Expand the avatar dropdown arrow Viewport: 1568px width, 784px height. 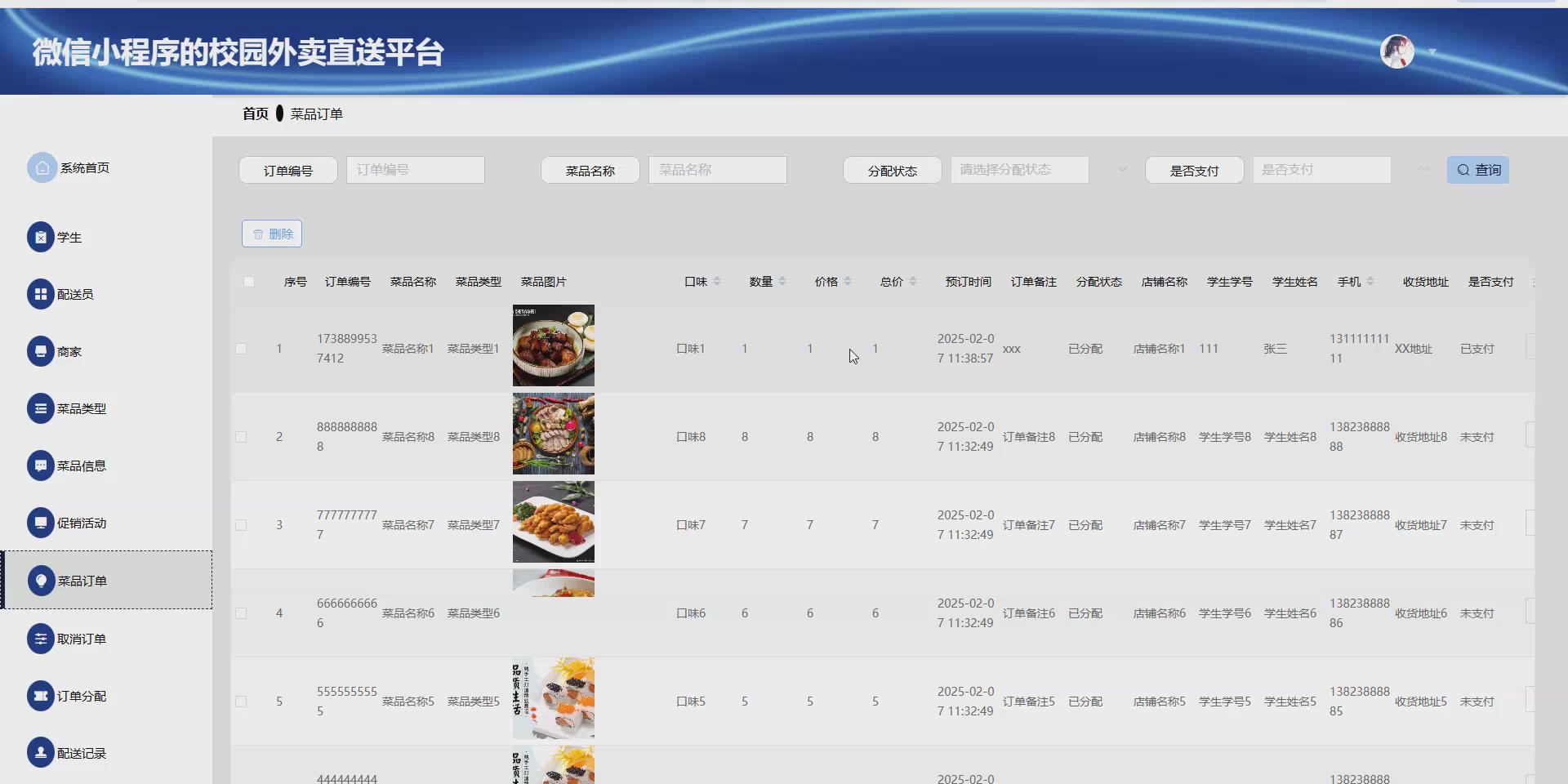click(1432, 52)
